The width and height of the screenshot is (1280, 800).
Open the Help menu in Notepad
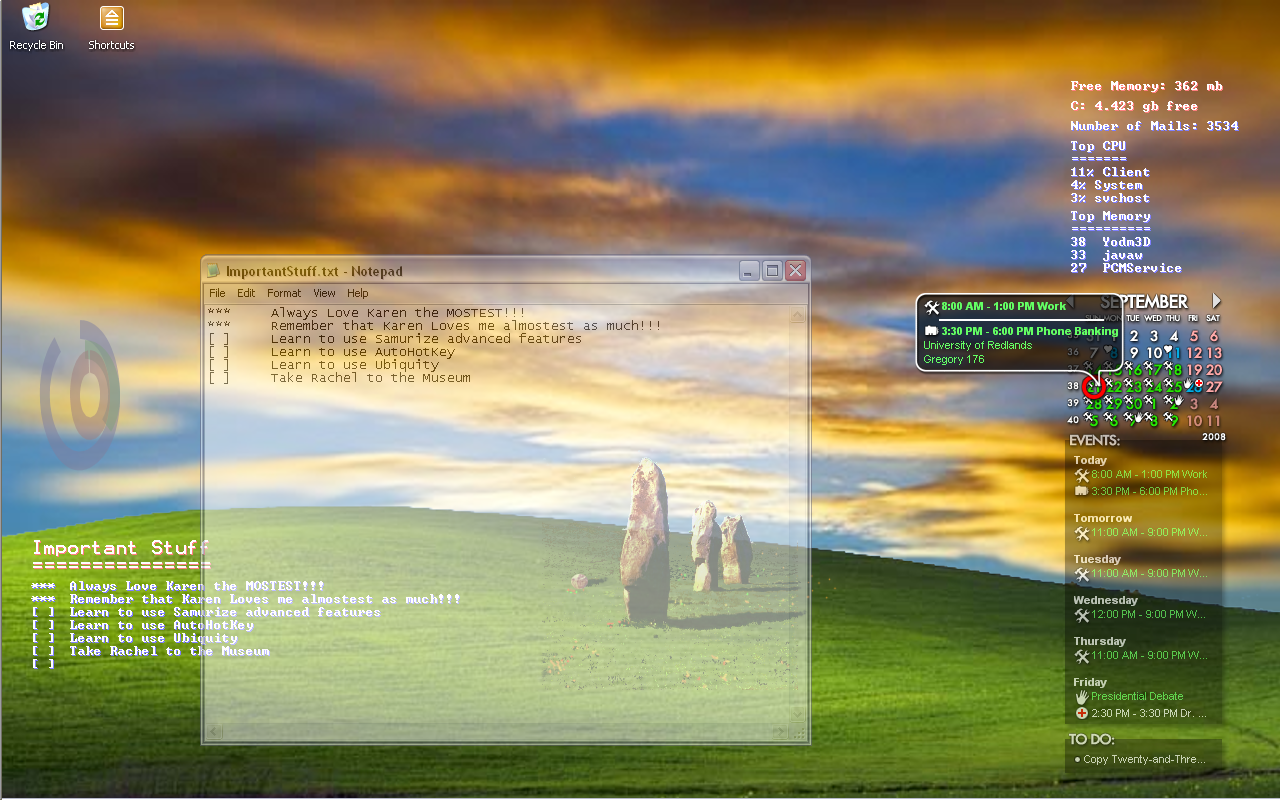point(358,293)
